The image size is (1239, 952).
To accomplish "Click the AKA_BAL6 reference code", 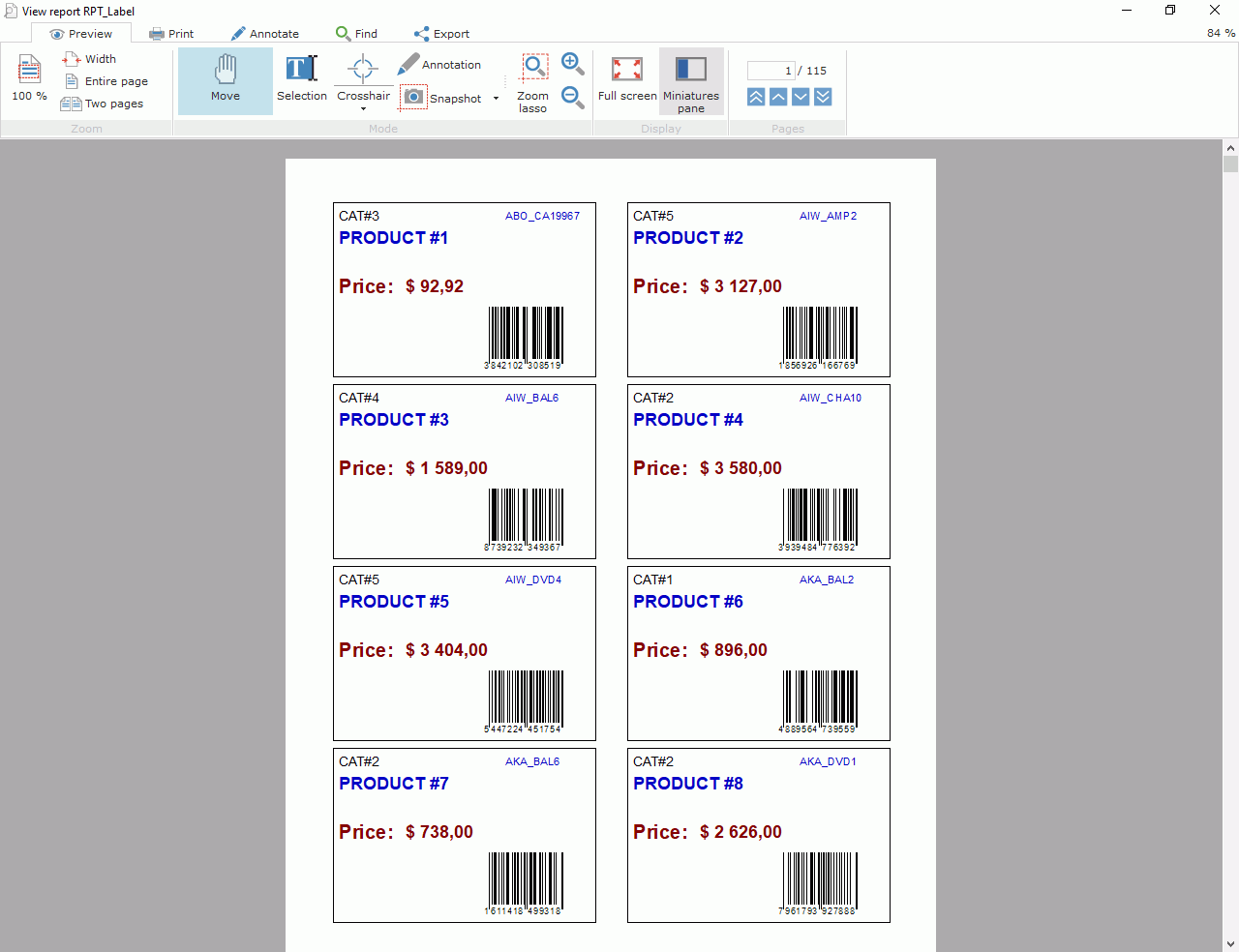I will pos(532,761).
